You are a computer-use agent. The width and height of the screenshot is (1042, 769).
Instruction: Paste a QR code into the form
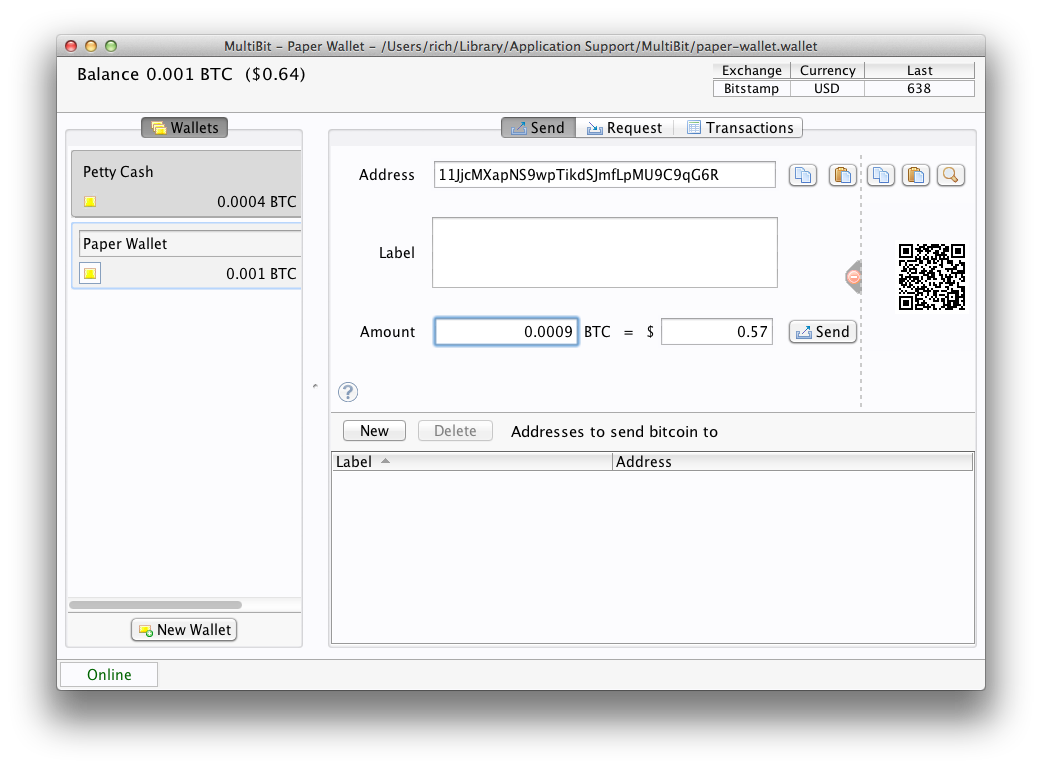coord(915,175)
